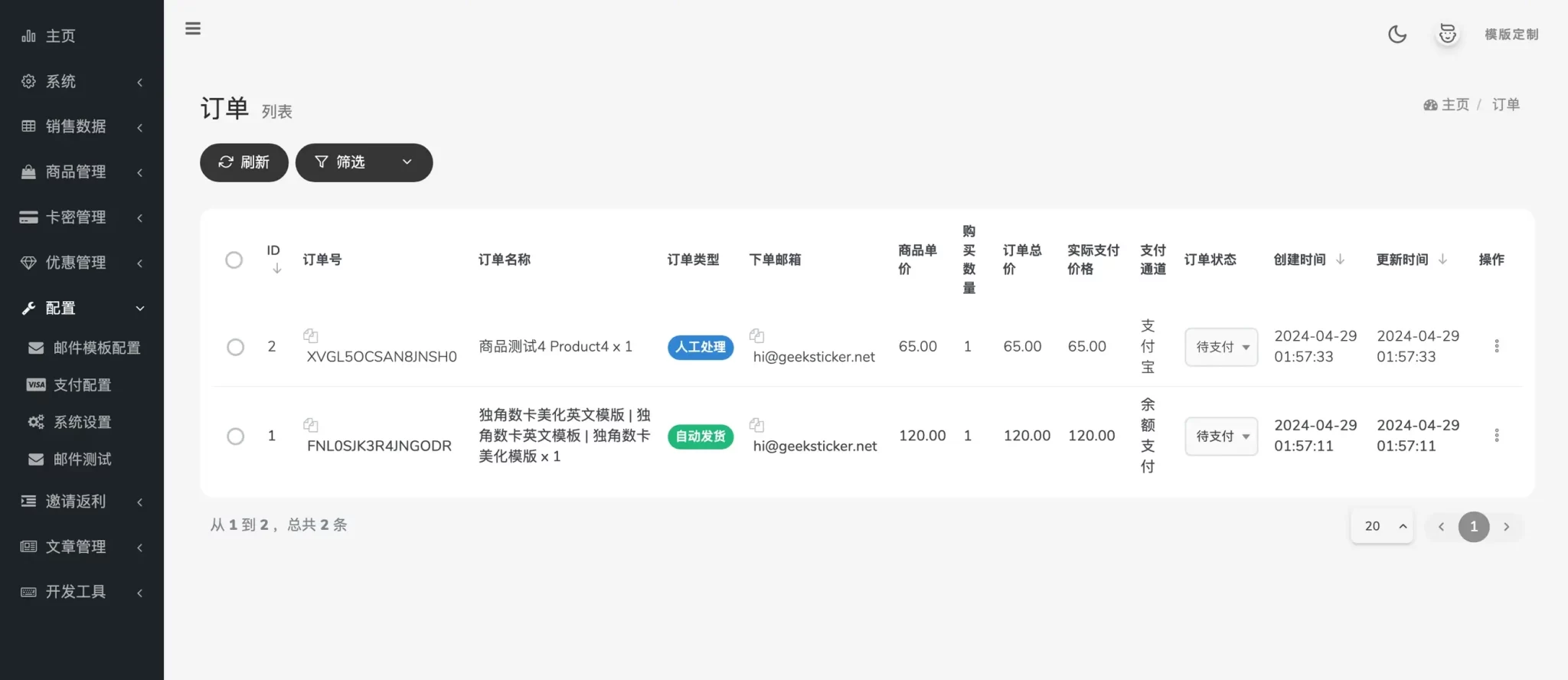
Task: Copy email icon in order 1 row
Action: pos(756,425)
